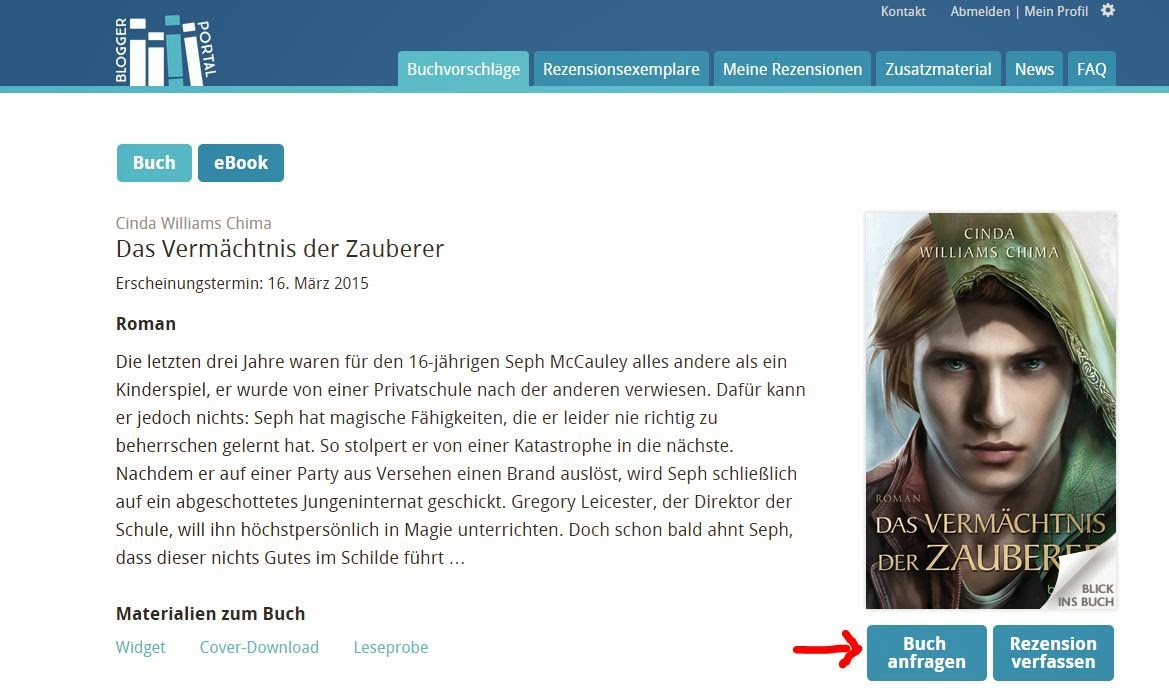Screen dimensions: 1169x691
Task: Open the Leseprobe link
Action: click(391, 647)
